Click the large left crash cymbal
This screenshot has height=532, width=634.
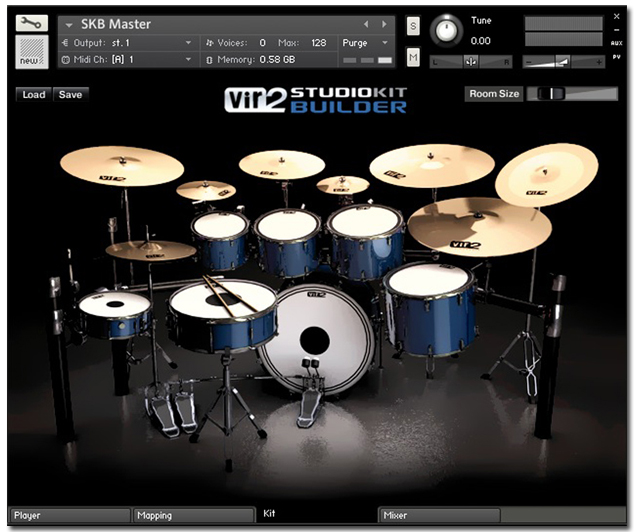(122, 166)
